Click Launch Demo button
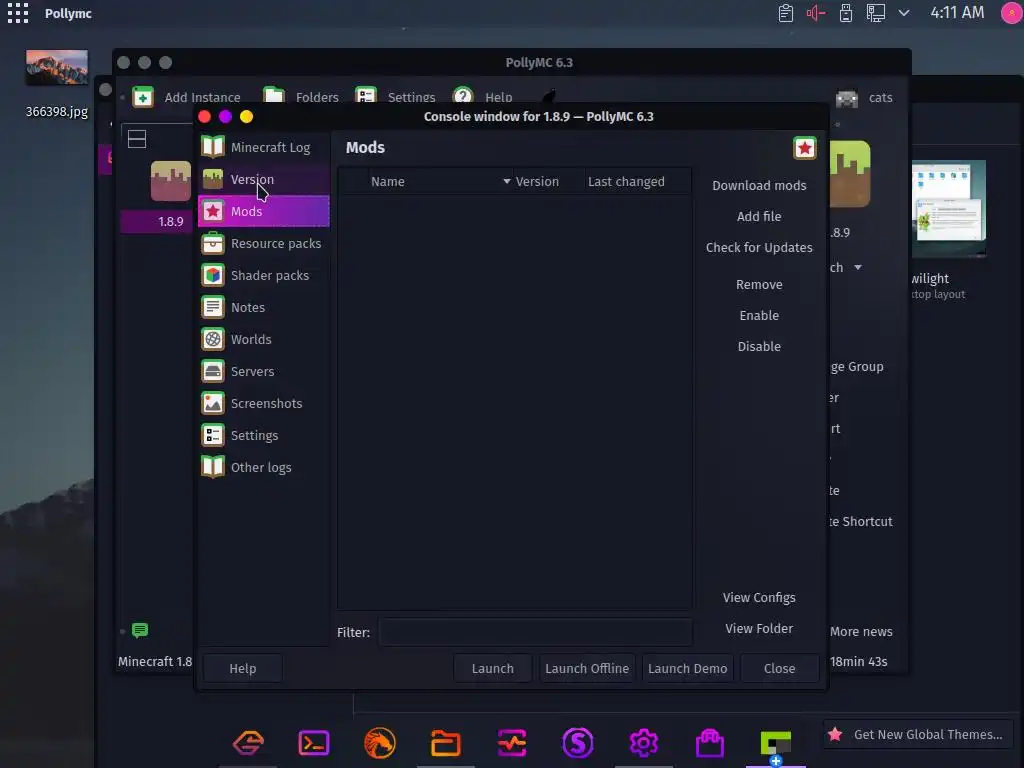The image size is (1024, 768). [x=687, y=669]
